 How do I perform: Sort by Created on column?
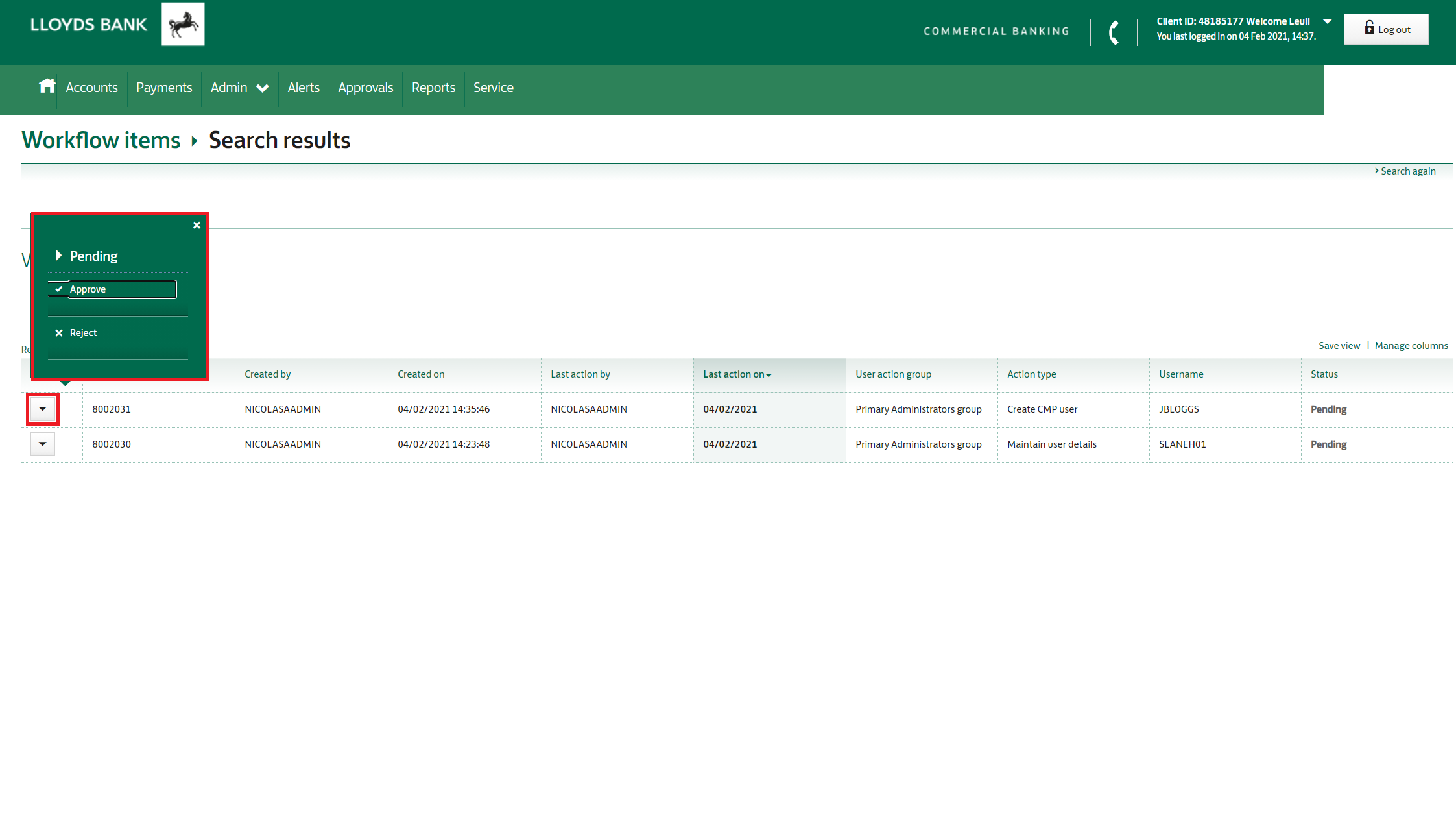click(421, 374)
